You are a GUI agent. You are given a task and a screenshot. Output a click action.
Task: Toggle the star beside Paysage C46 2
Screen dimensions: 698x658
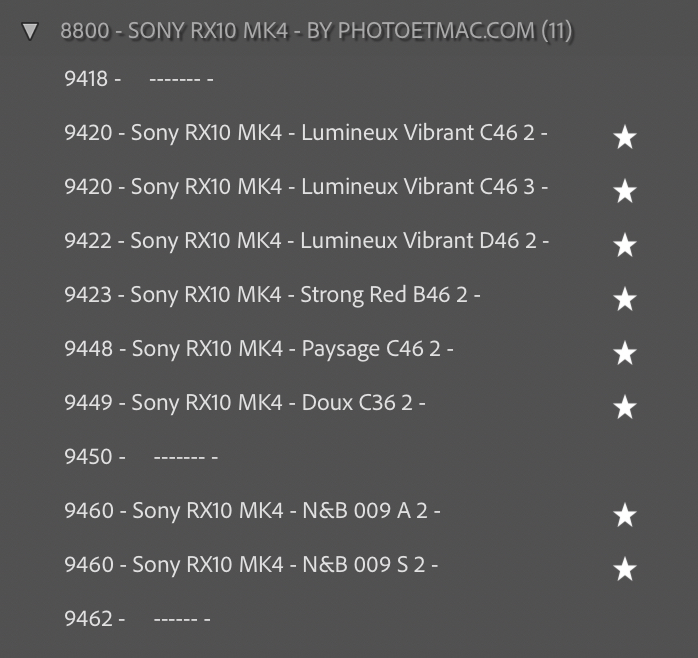pos(624,353)
